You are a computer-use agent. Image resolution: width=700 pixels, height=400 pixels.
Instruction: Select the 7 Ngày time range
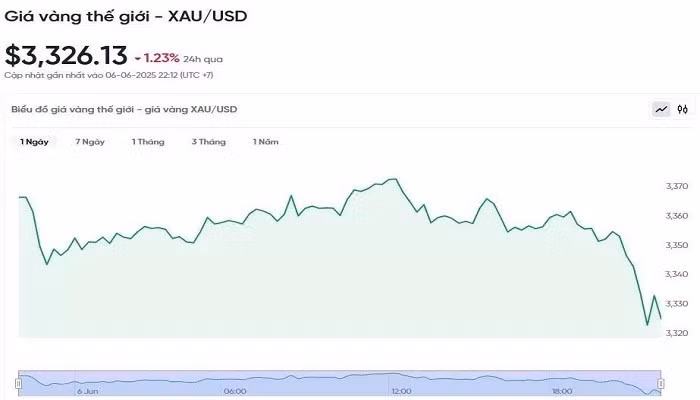(x=90, y=142)
